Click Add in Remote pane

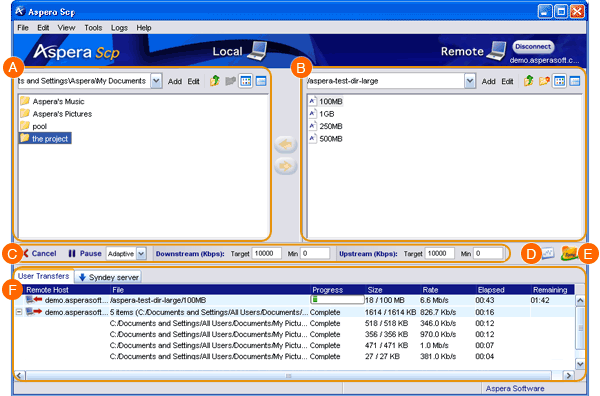488,81
